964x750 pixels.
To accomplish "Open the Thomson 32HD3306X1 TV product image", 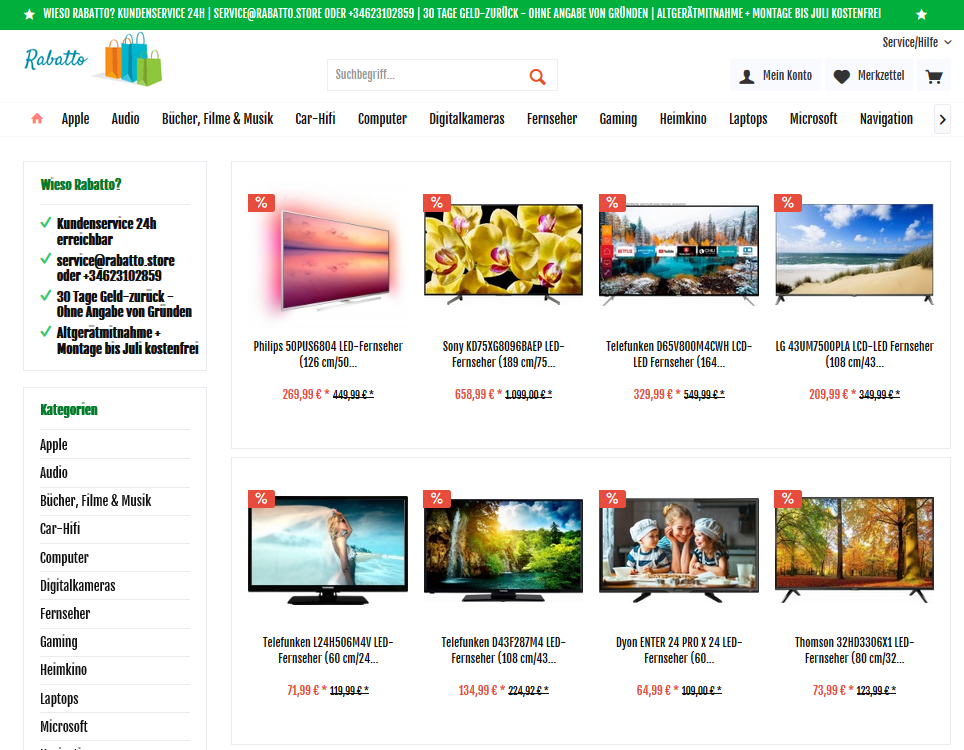I will pos(855,551).
